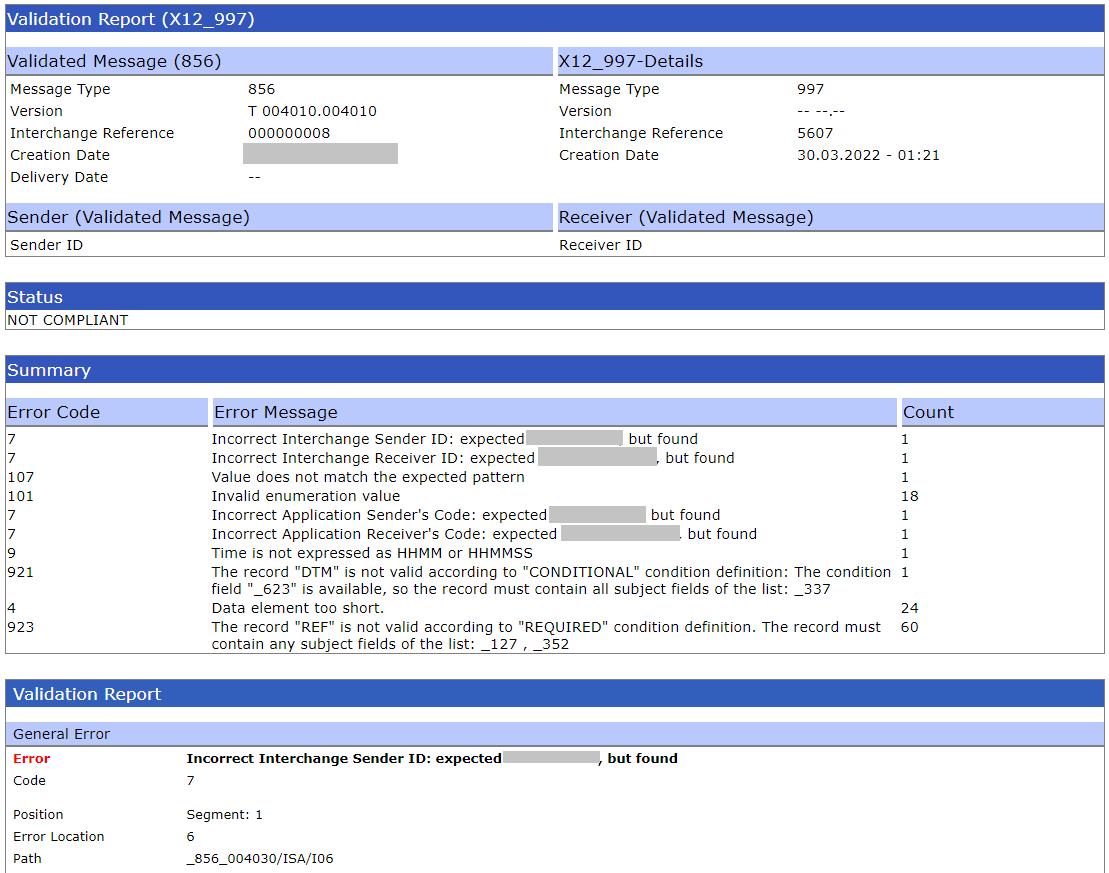Screen dimensions: 1109x873
Task: Click the "Data element too short." message
Action: pyautogui.click(x=296, y=608)
